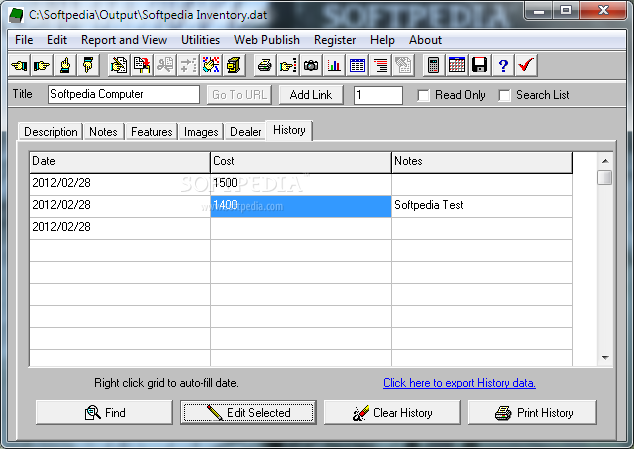Select the third row date 2012/02/28

click(120, 228)
